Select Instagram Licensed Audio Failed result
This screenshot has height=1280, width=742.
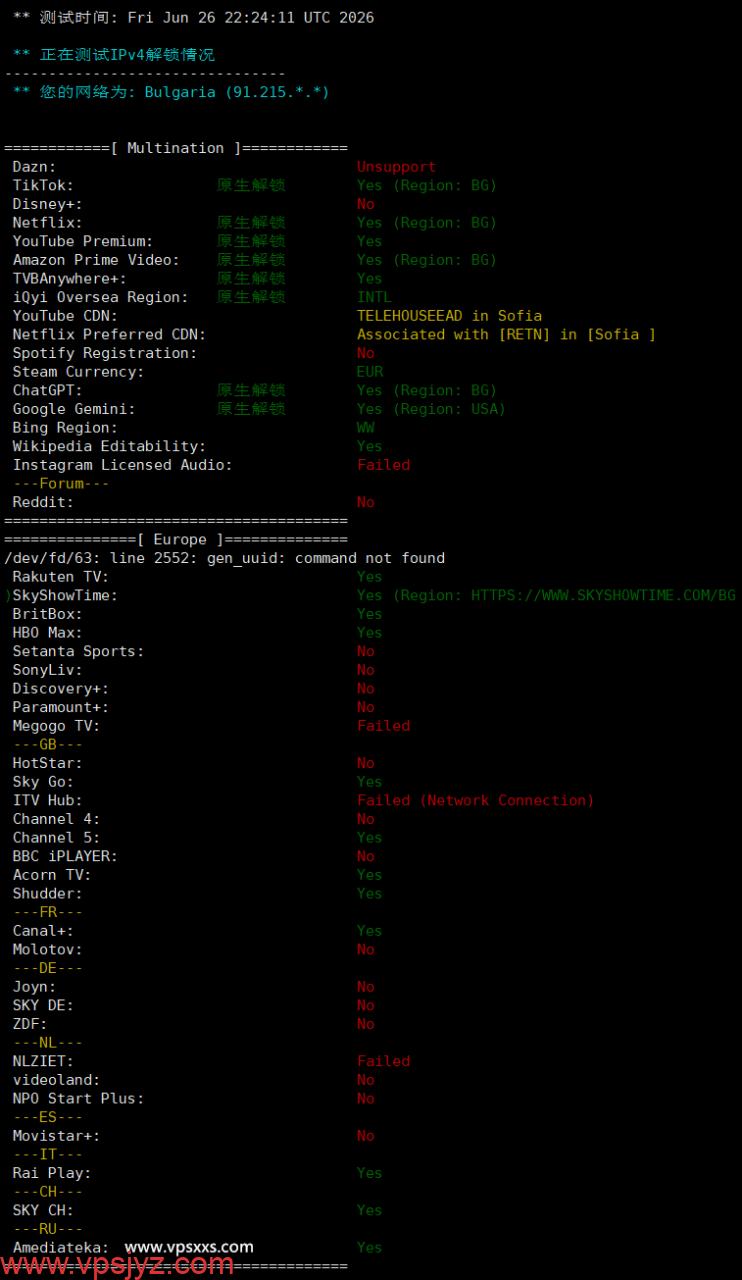pos(383,465)
